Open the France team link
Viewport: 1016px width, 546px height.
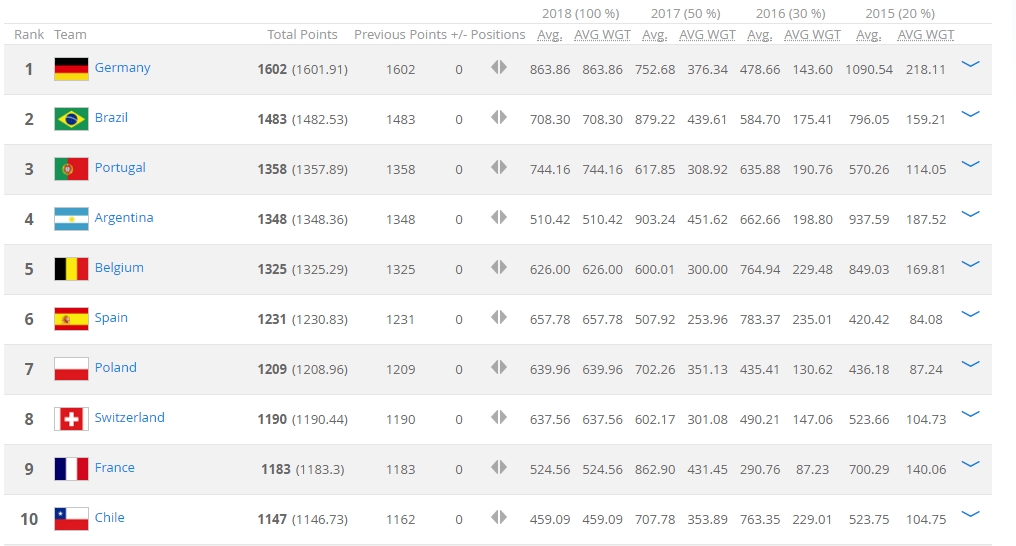[x=114, y=468]
